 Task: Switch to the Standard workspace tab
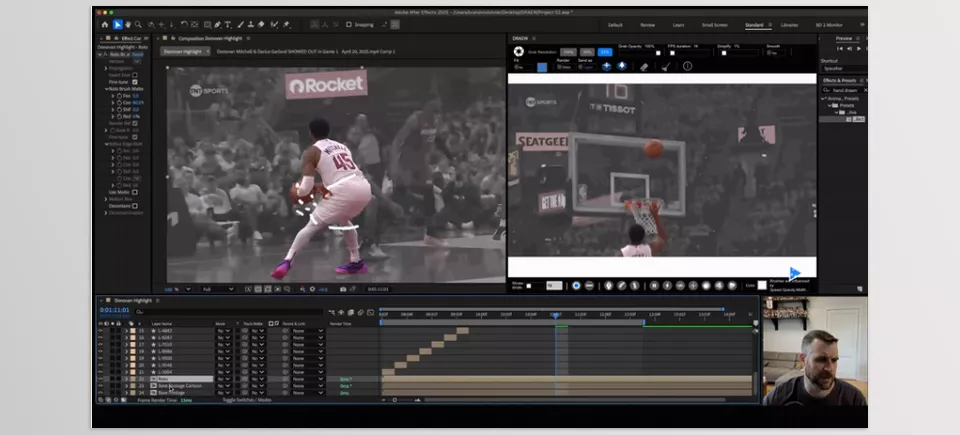click(x=754, y=25)
